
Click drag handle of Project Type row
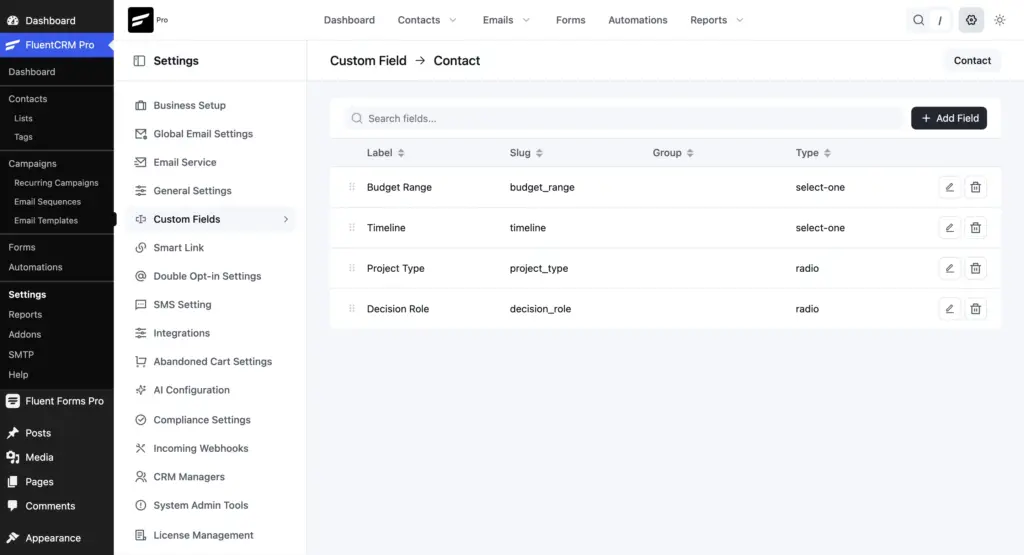click(x=352, y=268)
